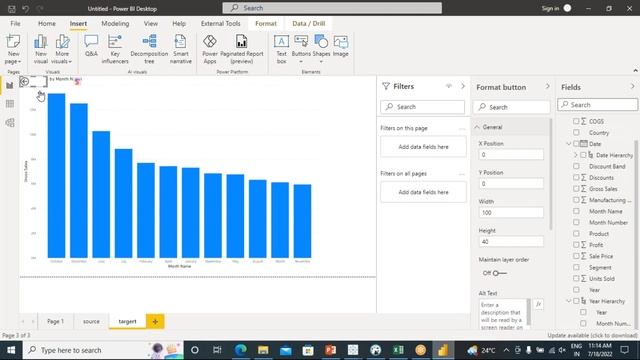Click the Alt Text fx button
The image size is (640, 360).
click(538, 304)
